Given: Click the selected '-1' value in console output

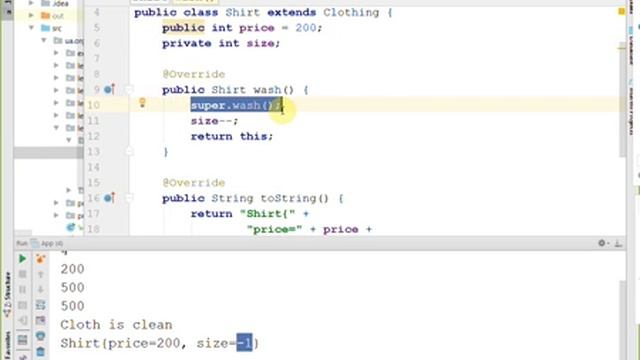Looking at the screenshot, I should pos(244,343).
